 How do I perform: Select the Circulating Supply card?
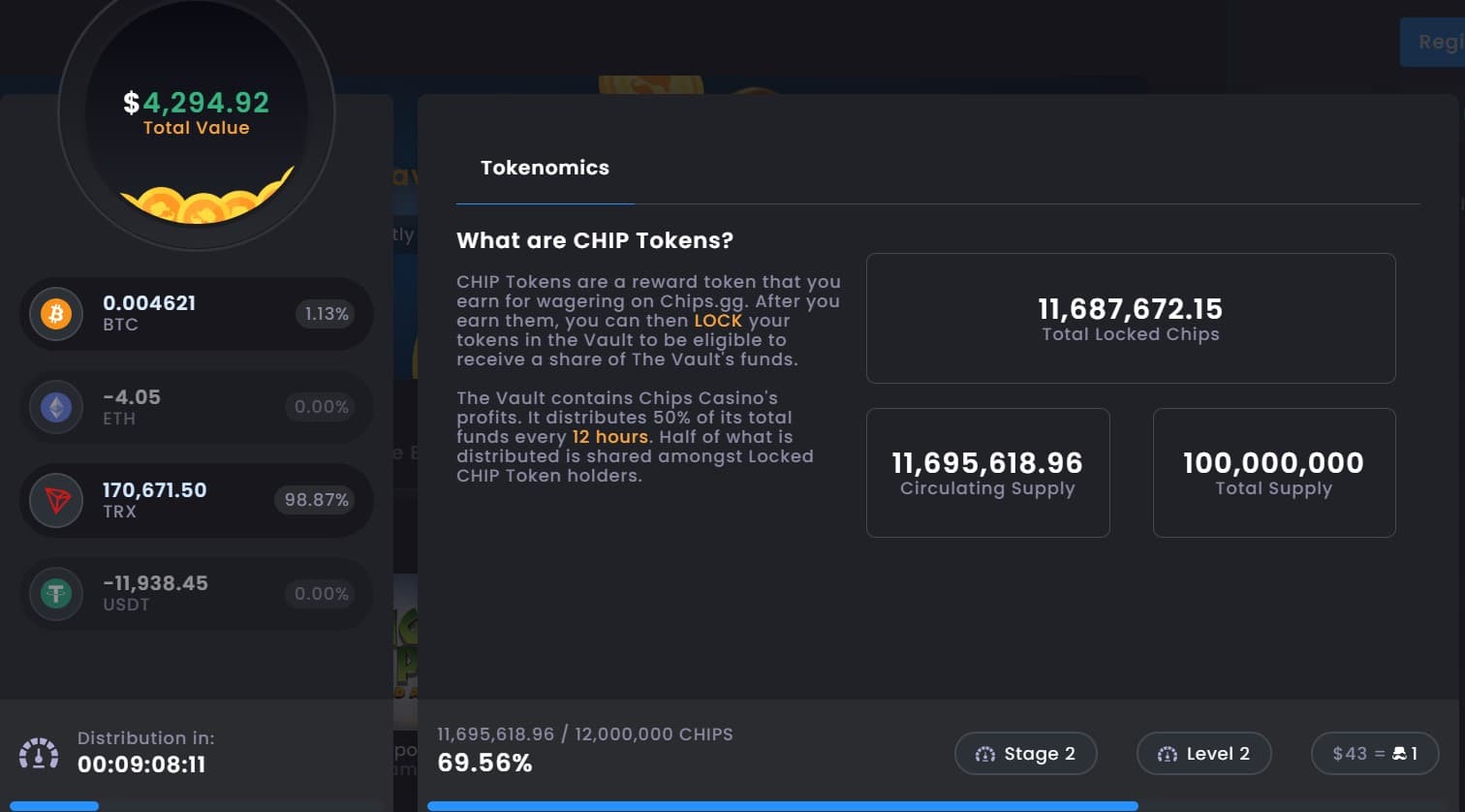[987, 473]
